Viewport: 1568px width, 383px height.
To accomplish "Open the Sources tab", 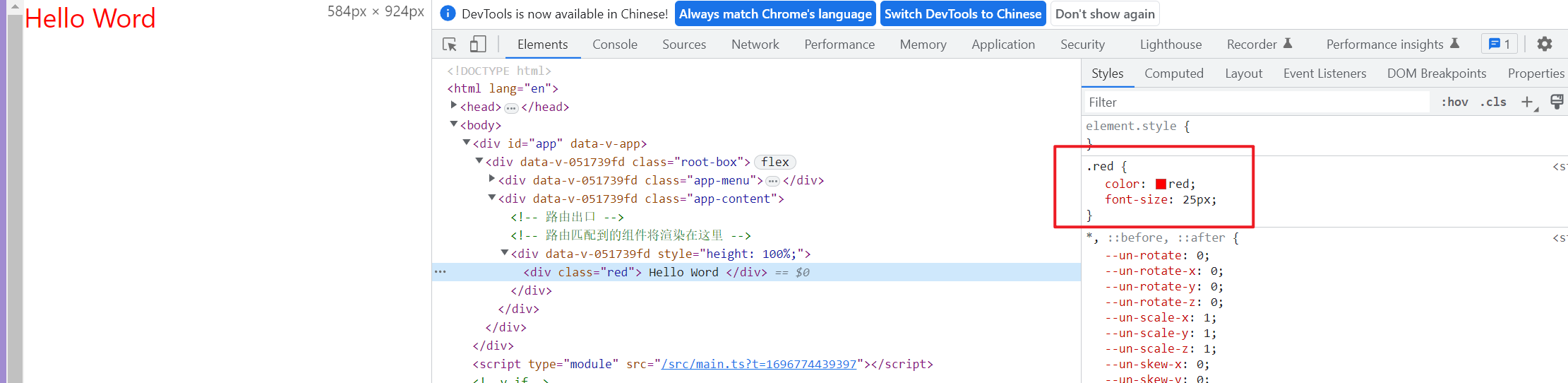I will 684,44.
